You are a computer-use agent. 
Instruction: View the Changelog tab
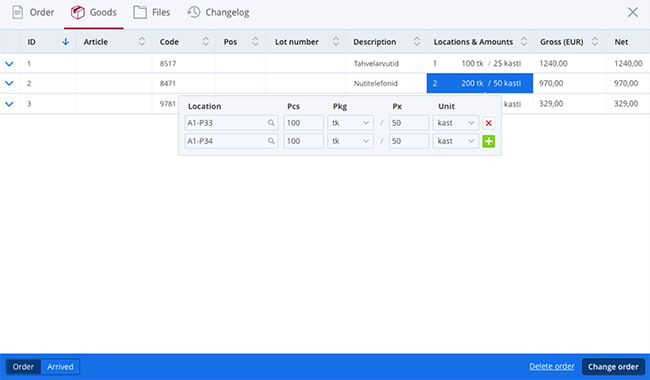(x=218, y=12)
